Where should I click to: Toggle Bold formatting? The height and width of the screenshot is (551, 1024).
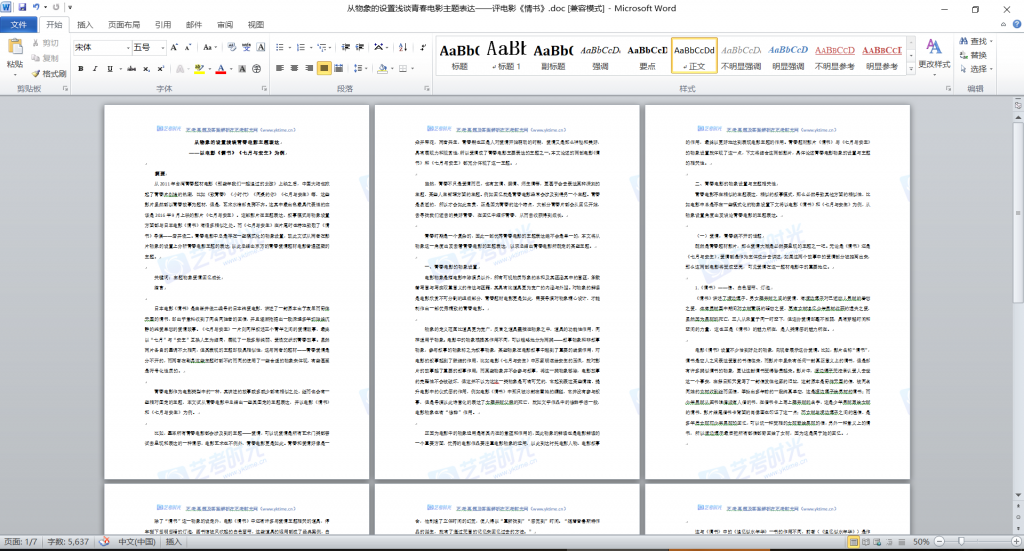pos(81,69)
